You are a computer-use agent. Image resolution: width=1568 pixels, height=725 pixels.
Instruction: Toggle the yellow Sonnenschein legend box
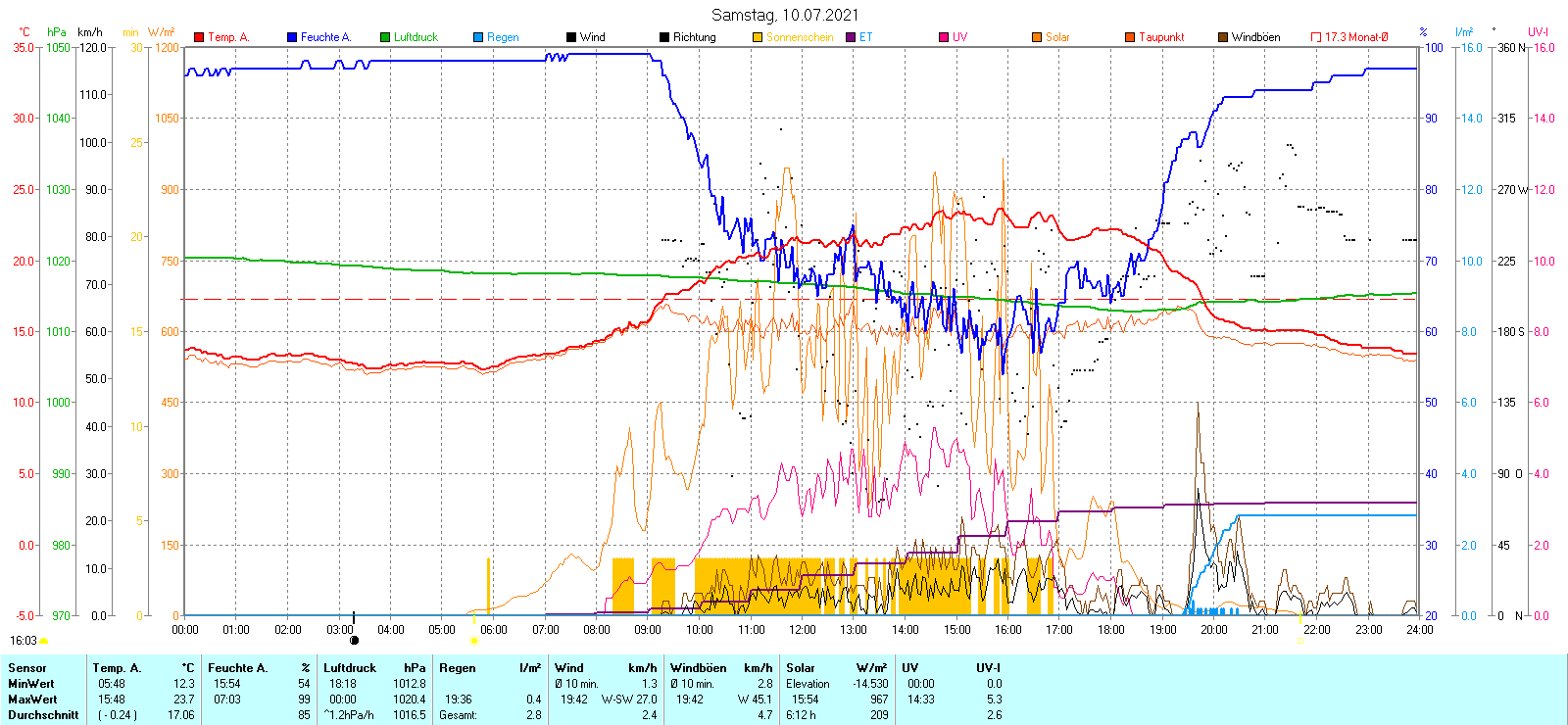[758, 37]
